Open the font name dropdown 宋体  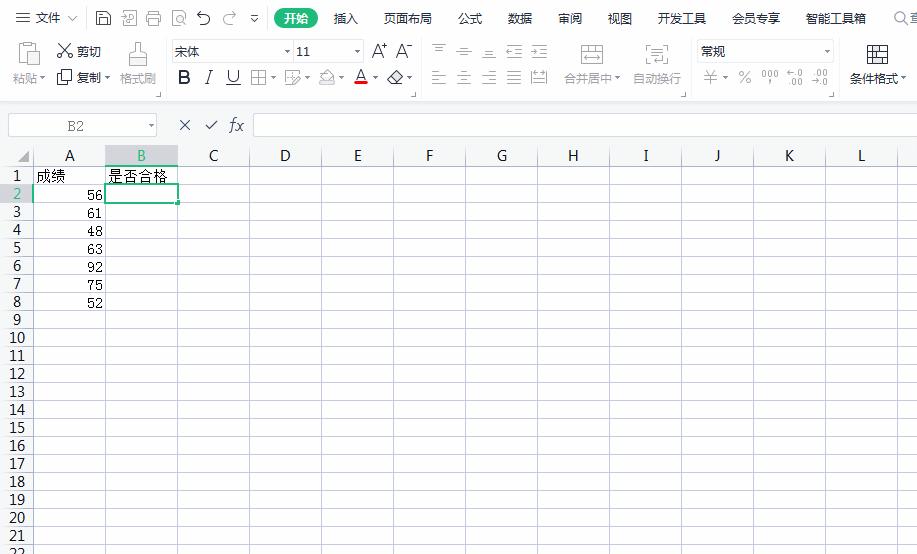[287, 51]
